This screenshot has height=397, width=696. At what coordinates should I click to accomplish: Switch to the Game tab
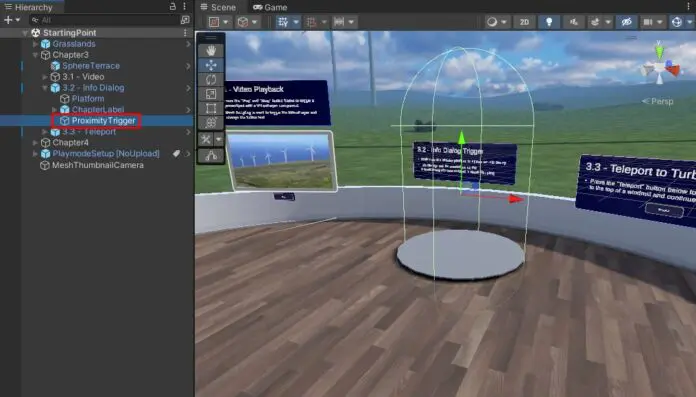click(270, 7)
